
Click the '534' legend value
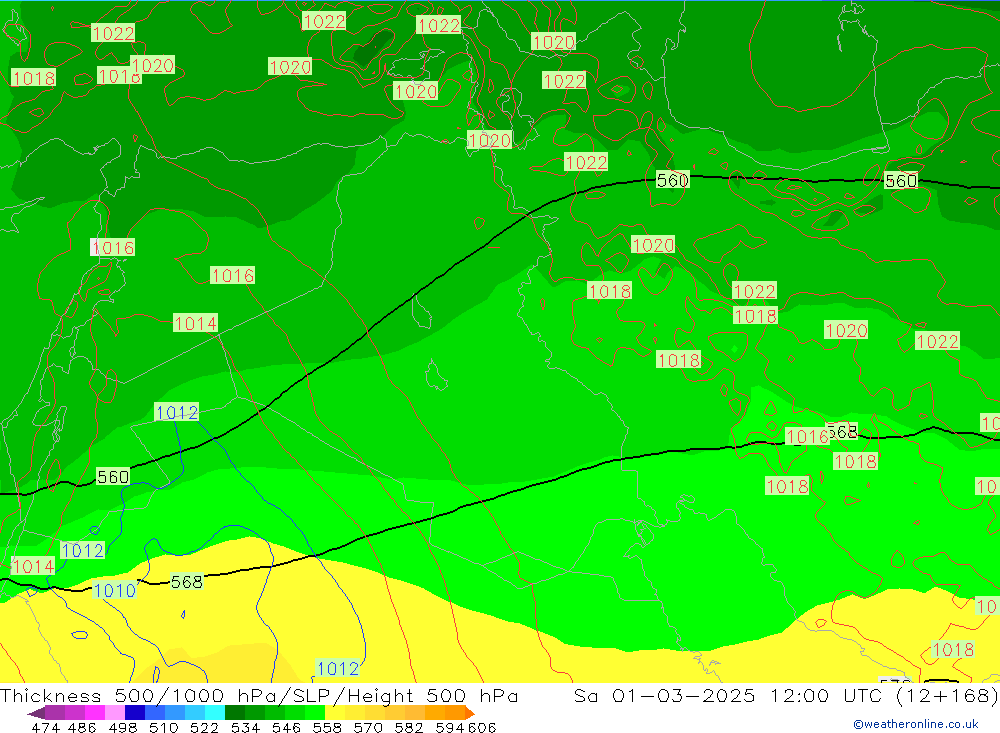pos(245,727)
